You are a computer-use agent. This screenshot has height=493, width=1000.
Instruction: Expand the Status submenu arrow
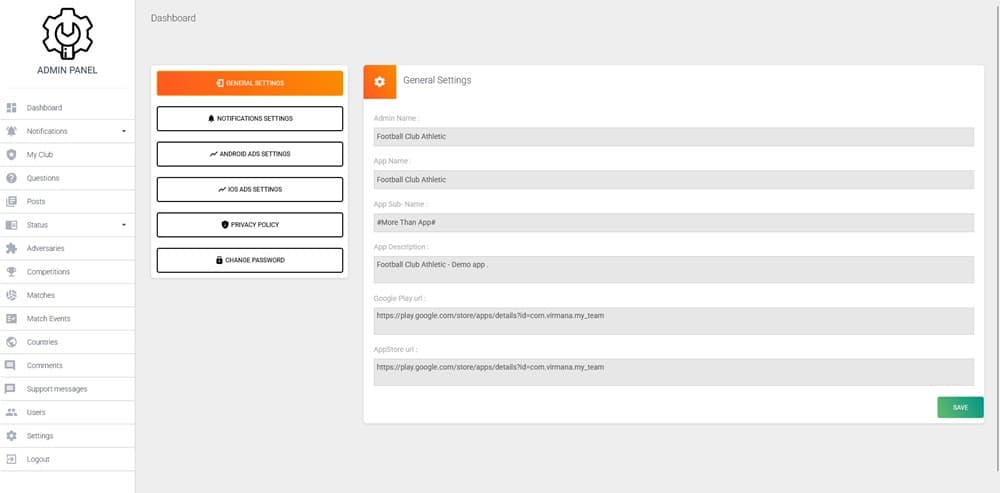pos(124,225)
